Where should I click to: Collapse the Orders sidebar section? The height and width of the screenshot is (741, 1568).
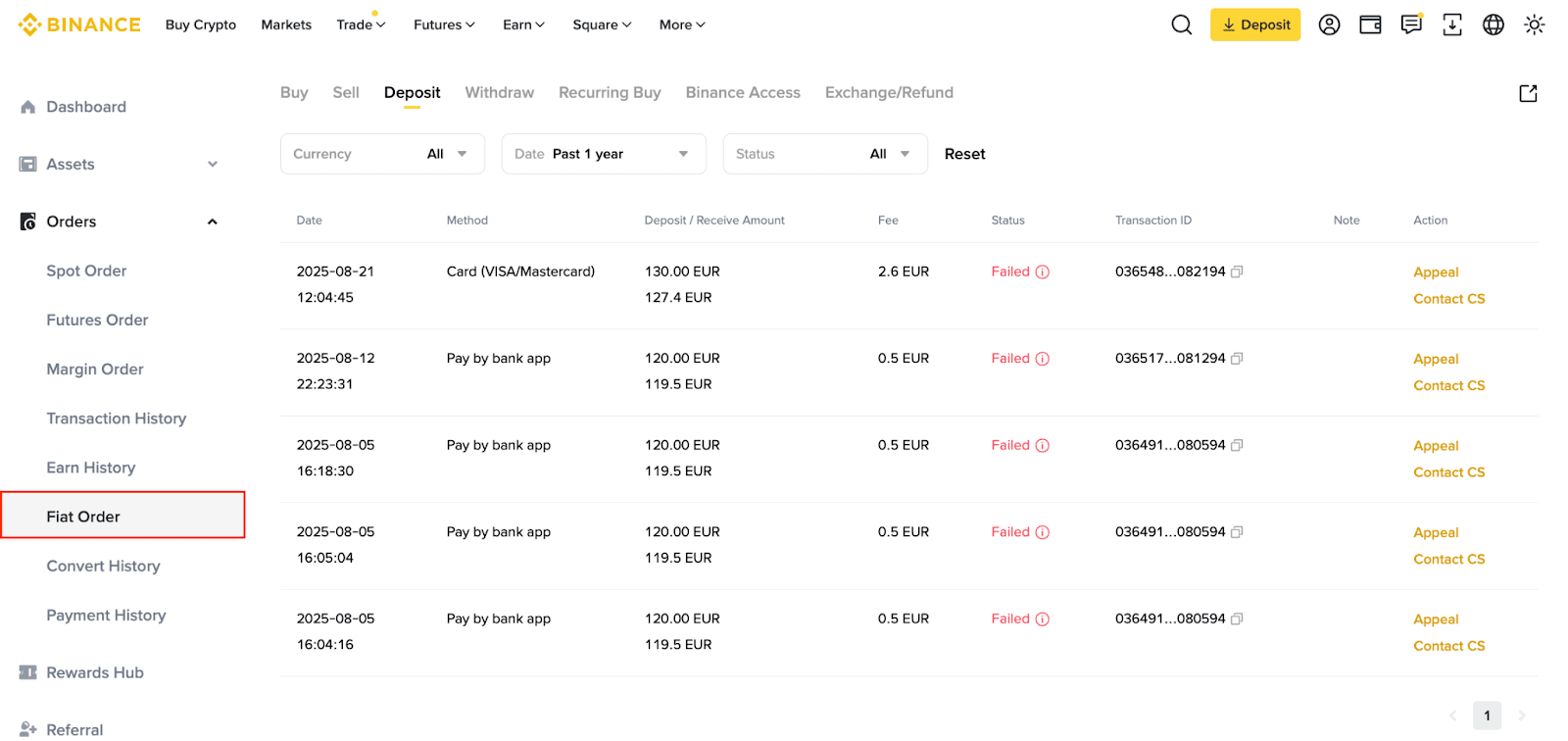212,222
